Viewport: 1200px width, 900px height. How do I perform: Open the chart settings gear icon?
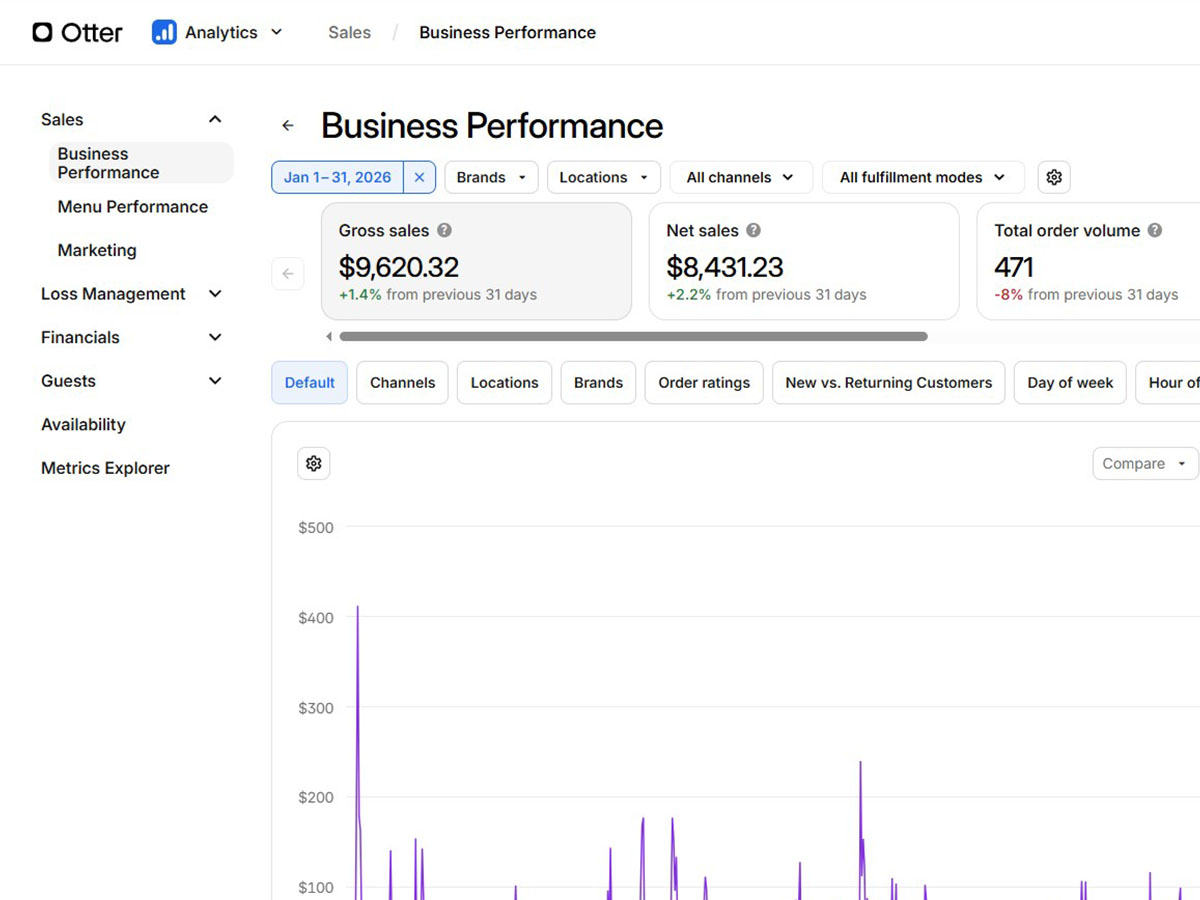coord(313,463)
